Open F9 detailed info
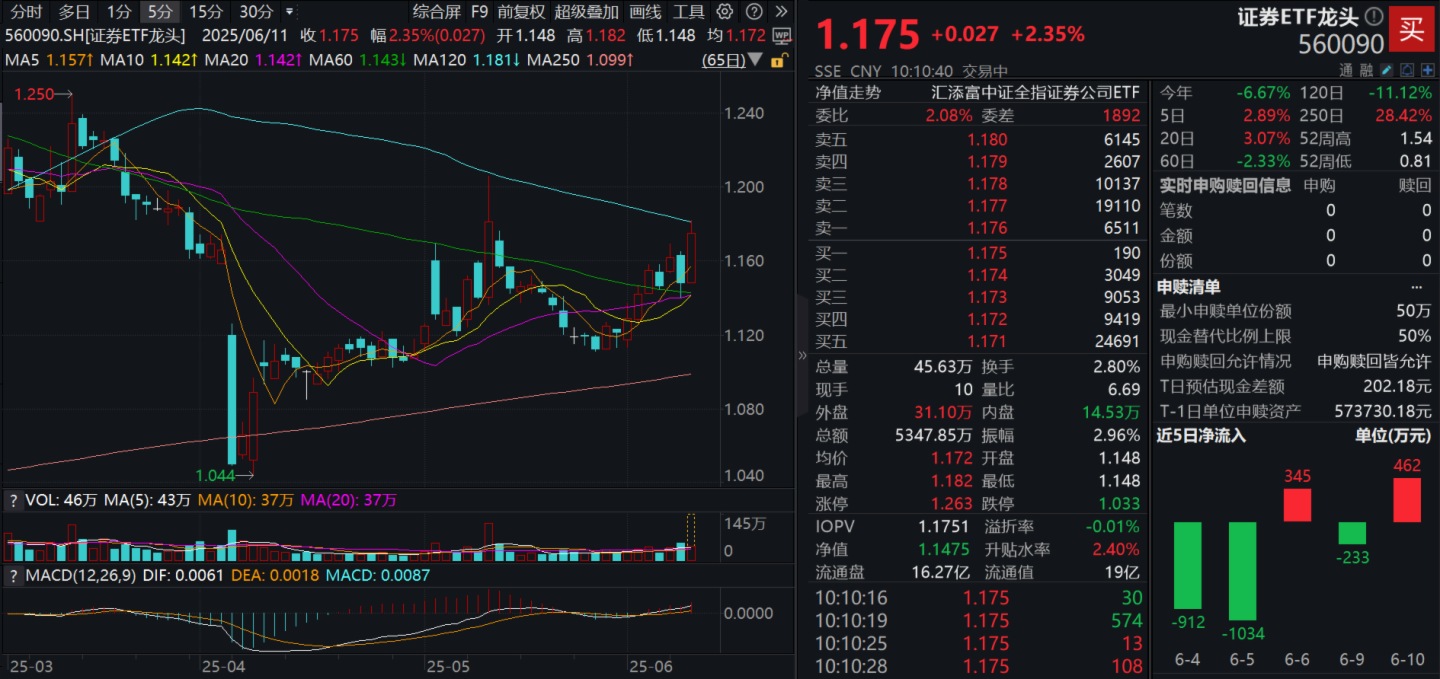This screenshot has width=1440, height=679. pos(480,12)
